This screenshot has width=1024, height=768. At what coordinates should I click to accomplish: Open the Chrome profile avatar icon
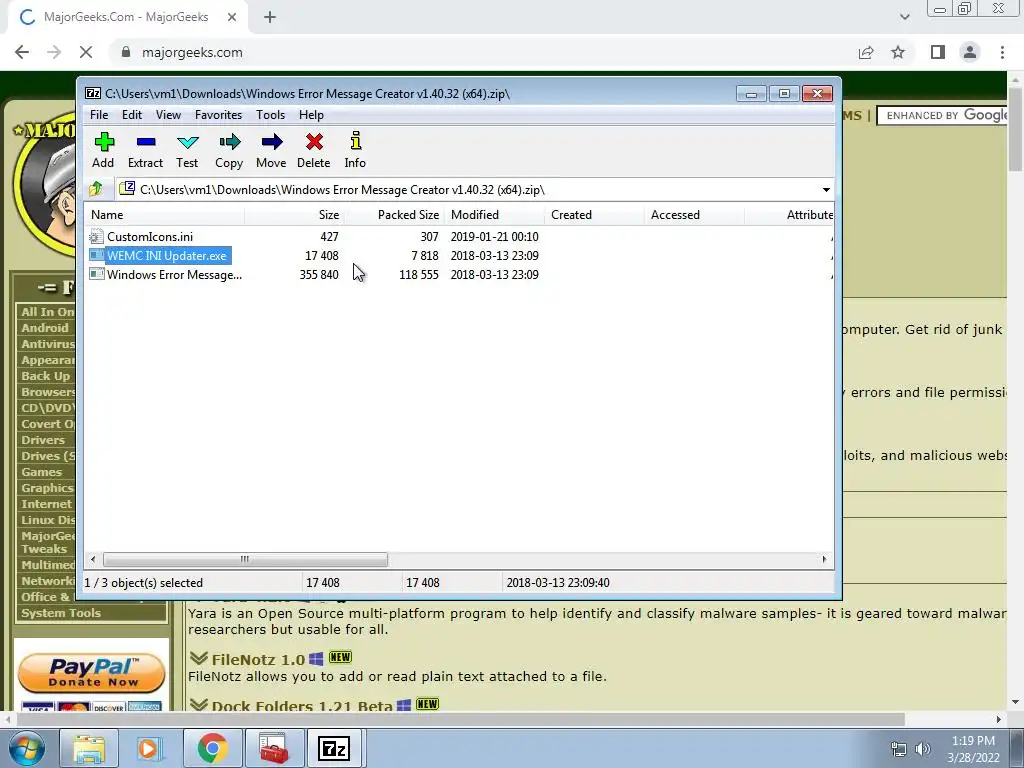coord(970,52)
